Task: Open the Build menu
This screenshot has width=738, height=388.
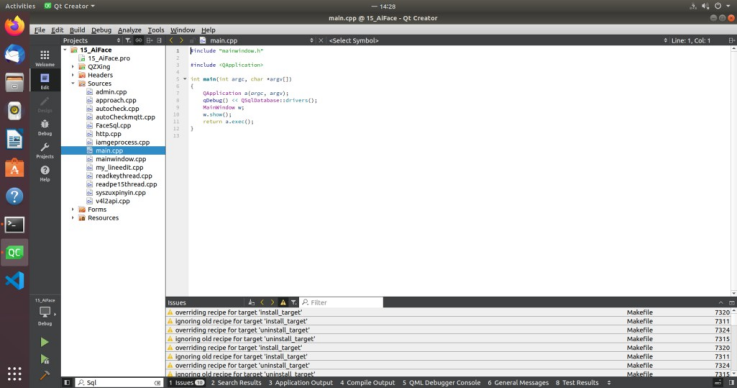Action: 77,30
